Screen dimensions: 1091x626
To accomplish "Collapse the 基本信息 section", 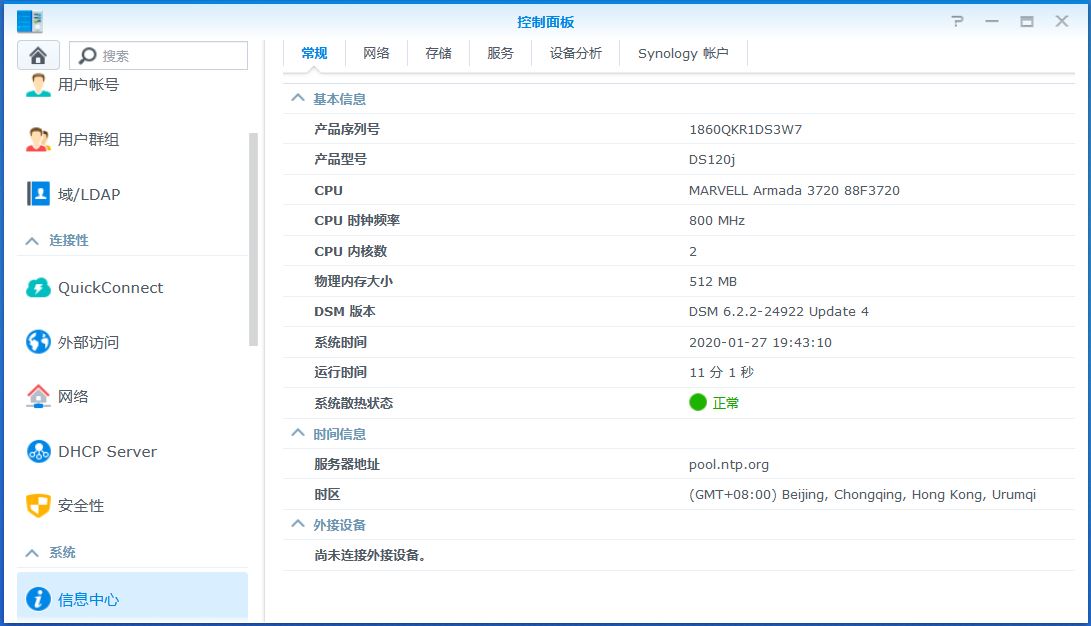I will [298, 98].
